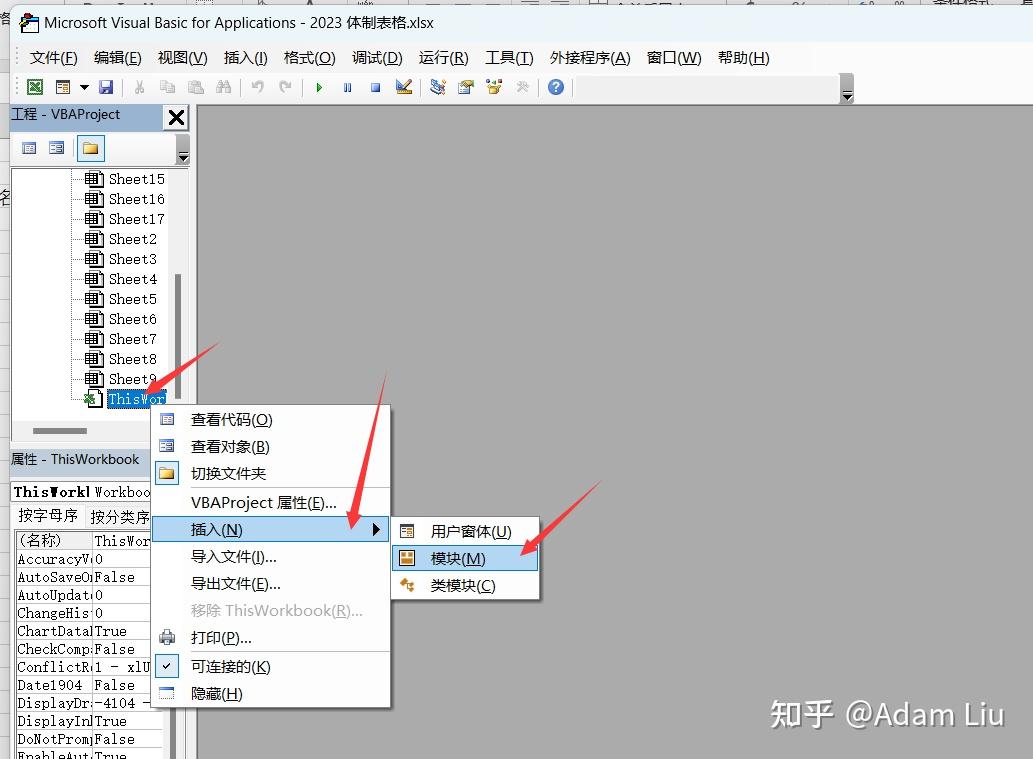Click the Copy icon in toolbar

click(x=167, y=87)
